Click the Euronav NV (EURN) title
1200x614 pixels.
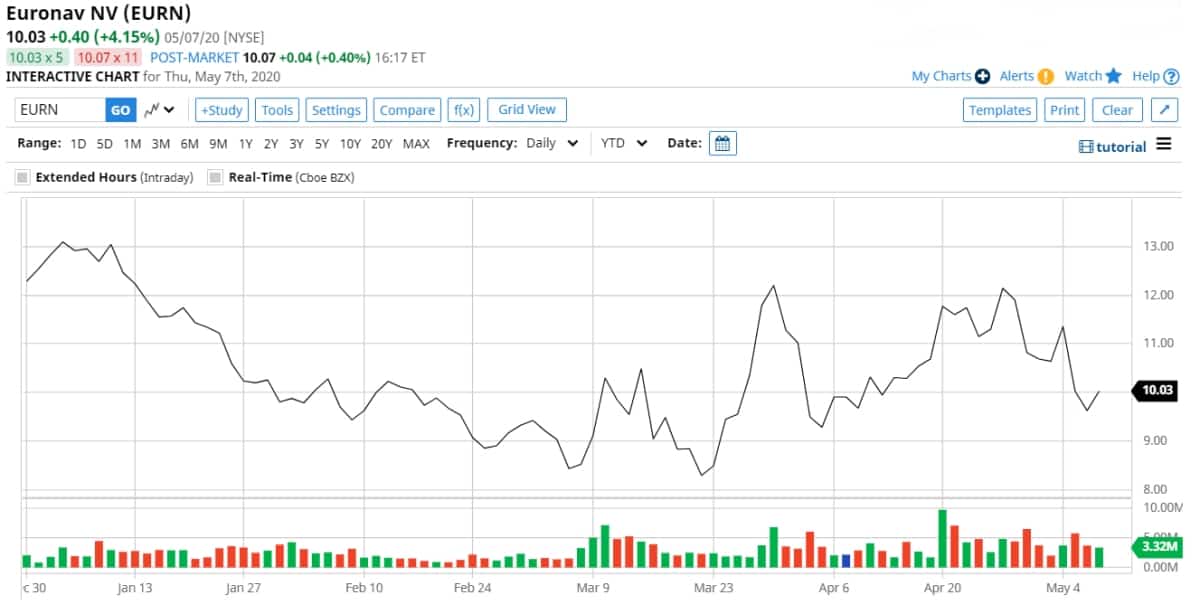click(99, 13)
